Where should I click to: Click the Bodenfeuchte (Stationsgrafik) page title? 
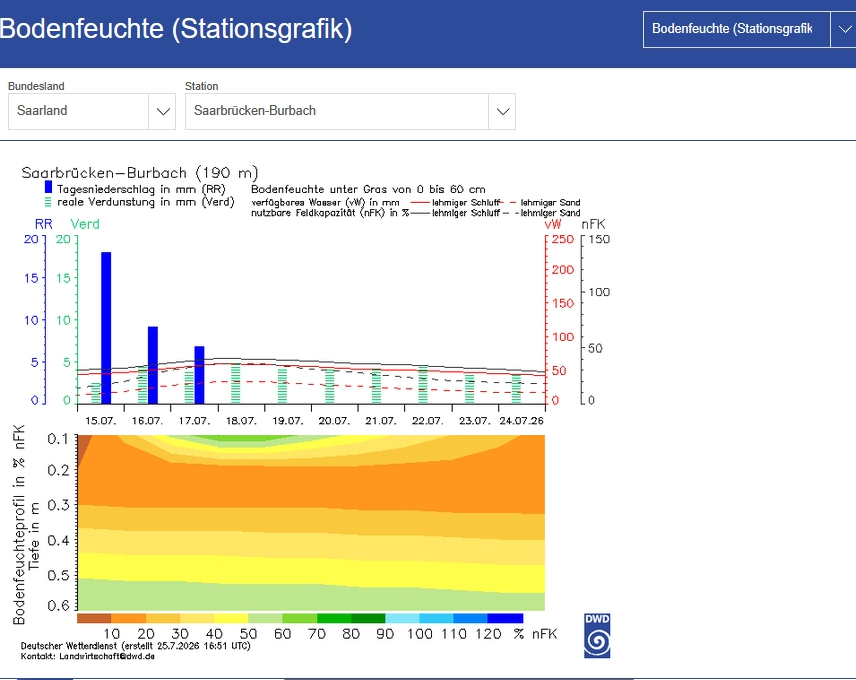175,28
